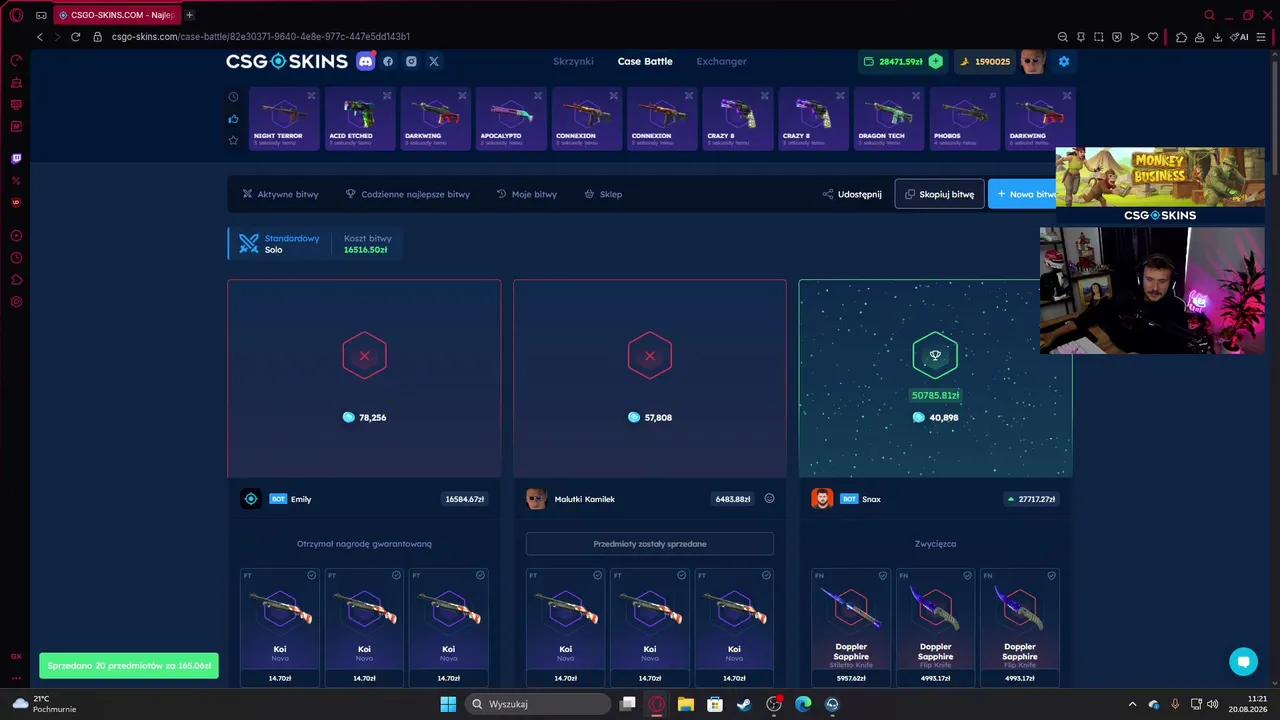Open History clock in the Opera sidebar

coord(16,258)
